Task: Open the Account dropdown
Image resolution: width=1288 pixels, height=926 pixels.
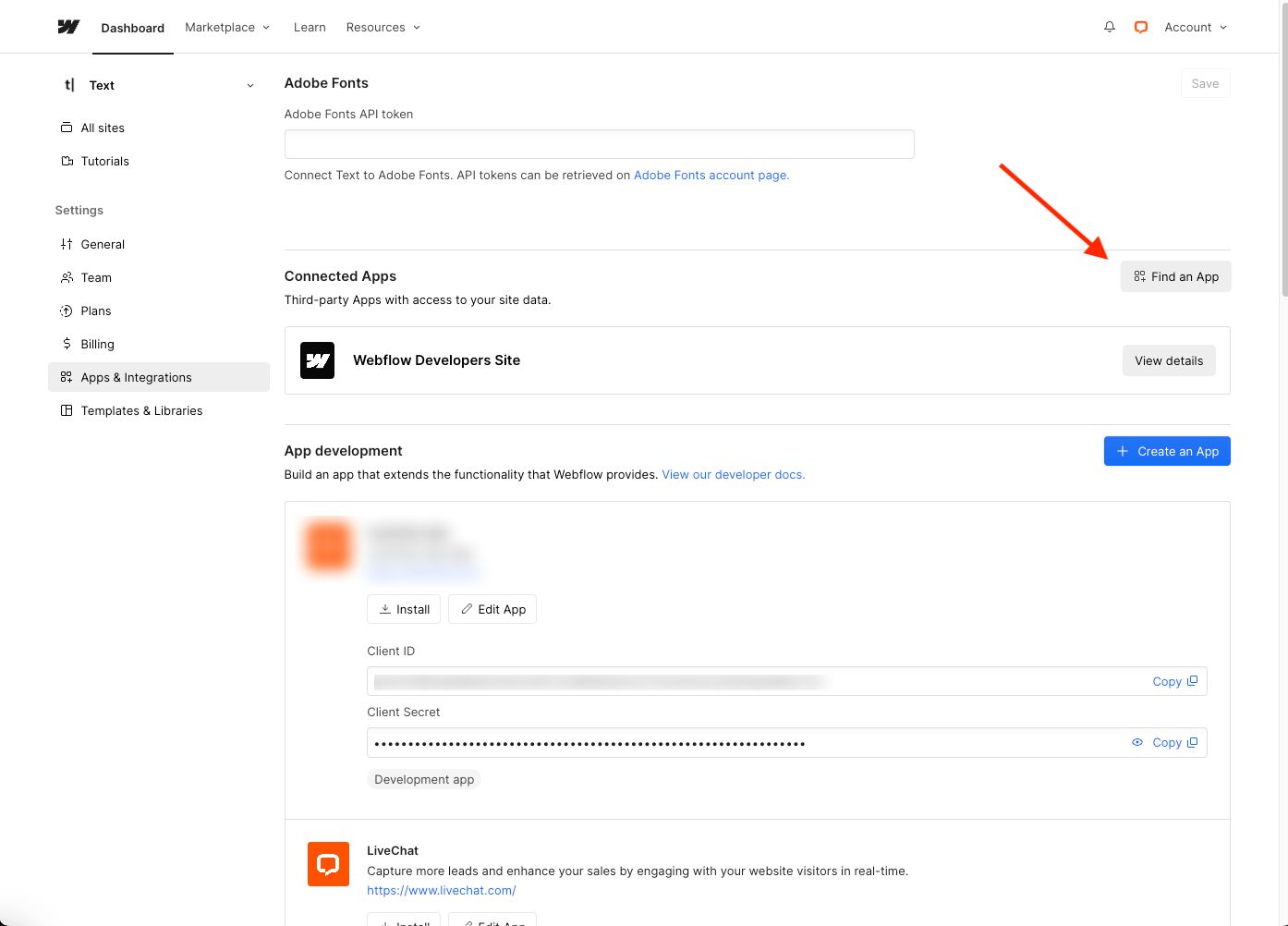Action: pos(1196,27)
